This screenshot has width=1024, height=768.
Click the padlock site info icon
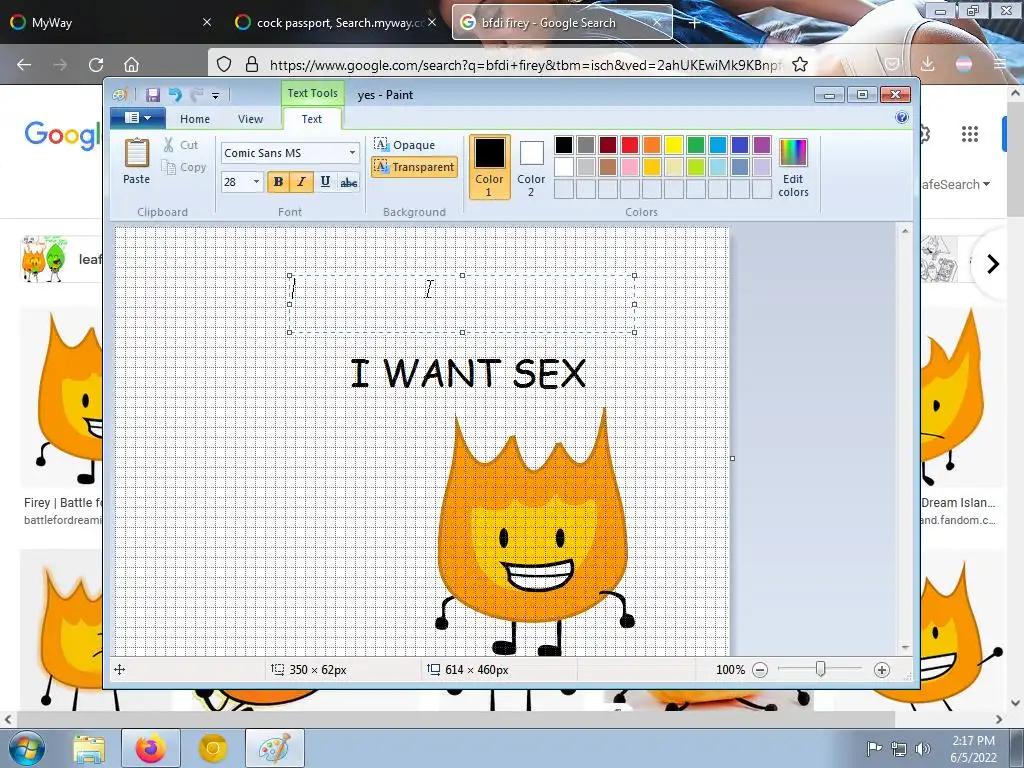pyautogui.click(x=252, y=64)
